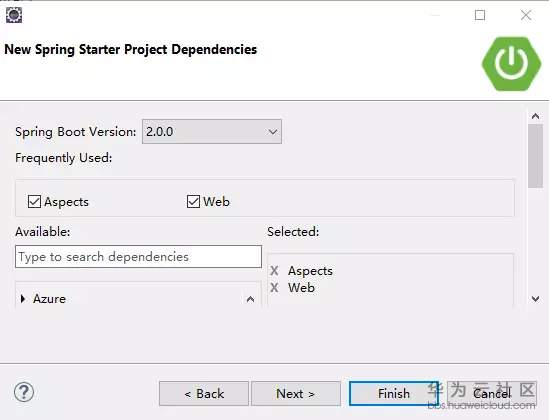Click Finish to create project
Screen dimensions: 549x420
(394, 394)
